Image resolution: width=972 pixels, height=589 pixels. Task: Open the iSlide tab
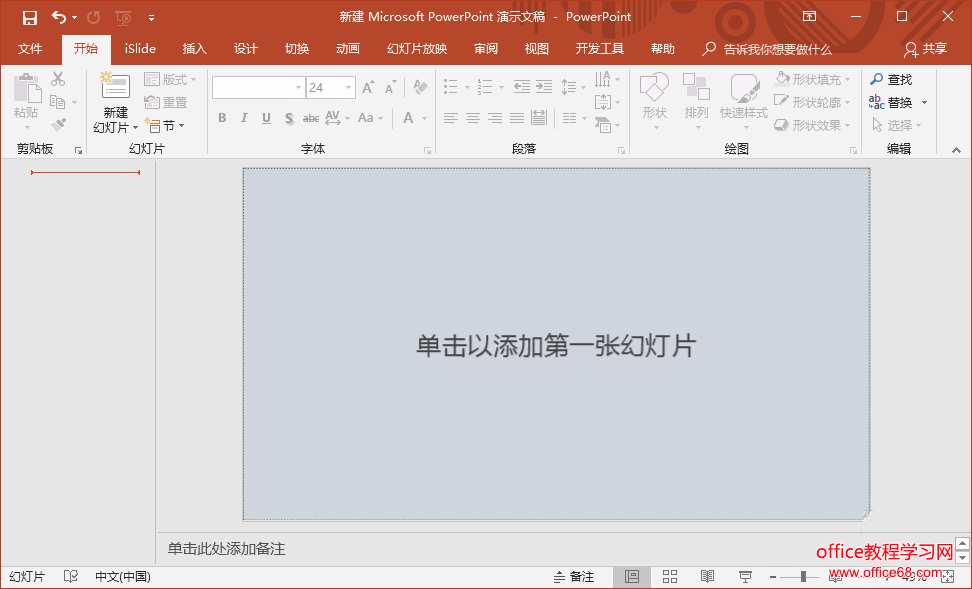[140, 49]
